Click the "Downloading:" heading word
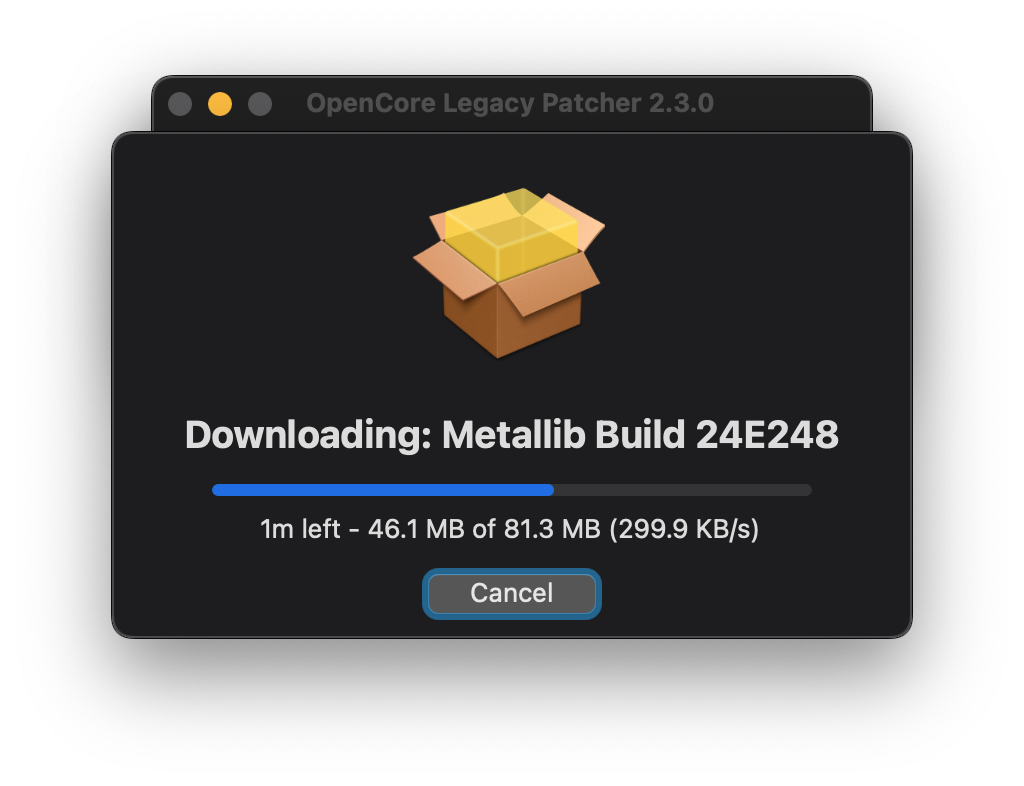This screenshot has width=1024, height=786. (x=308, y=435)
